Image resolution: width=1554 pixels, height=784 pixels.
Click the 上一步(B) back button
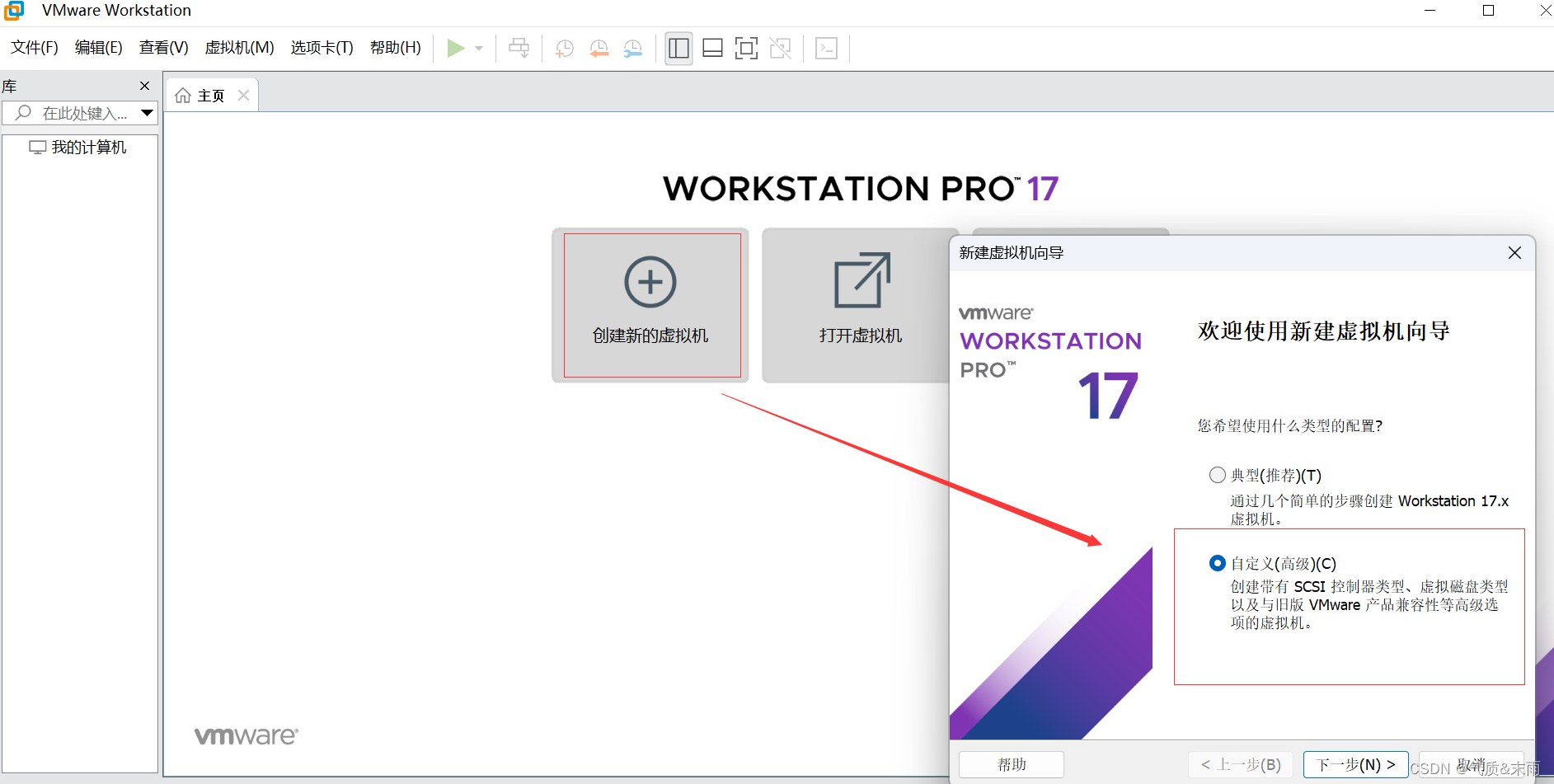(1241, 765)
